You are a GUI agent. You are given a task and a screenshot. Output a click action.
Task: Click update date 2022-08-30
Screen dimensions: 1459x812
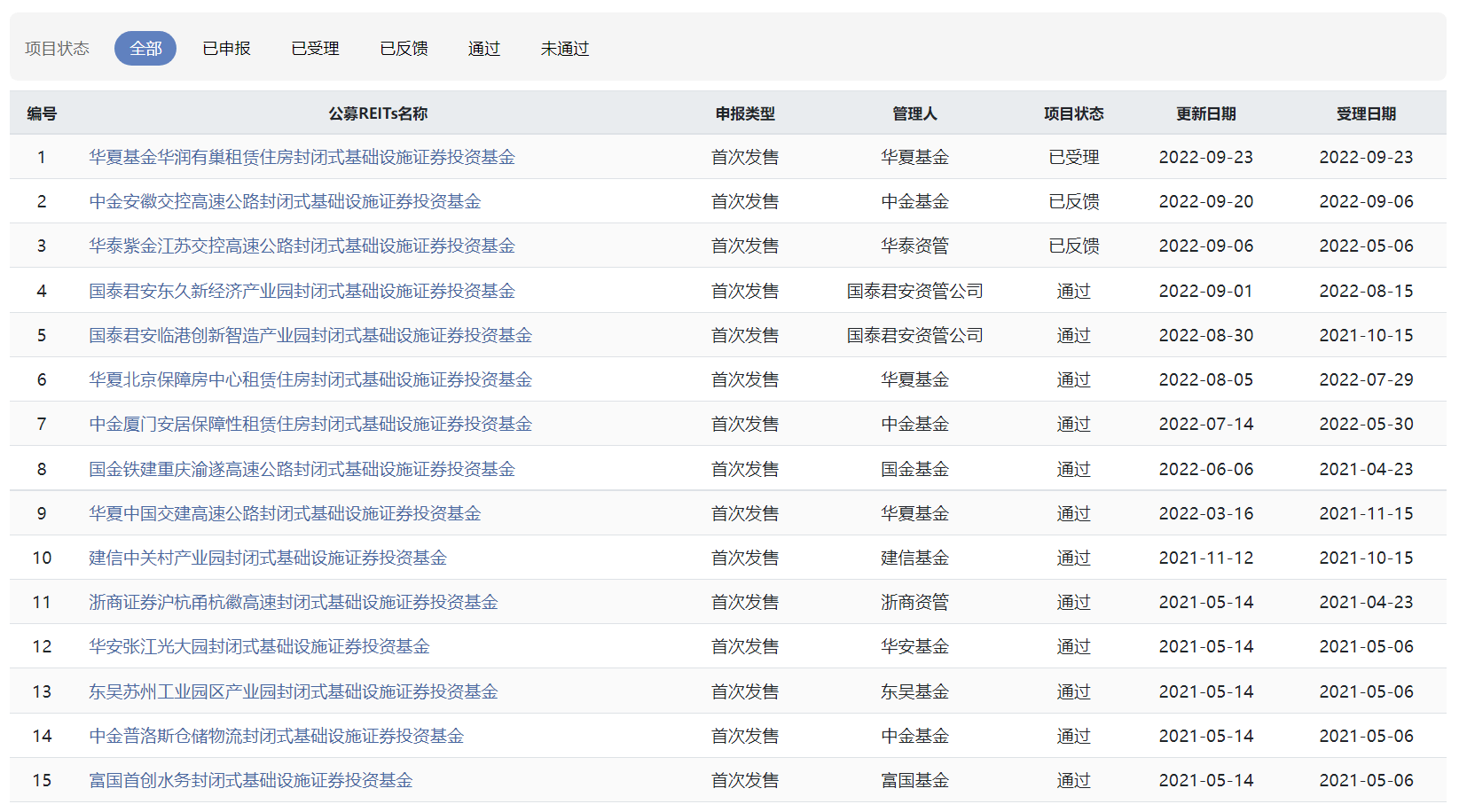click(x=1206, y=335)
